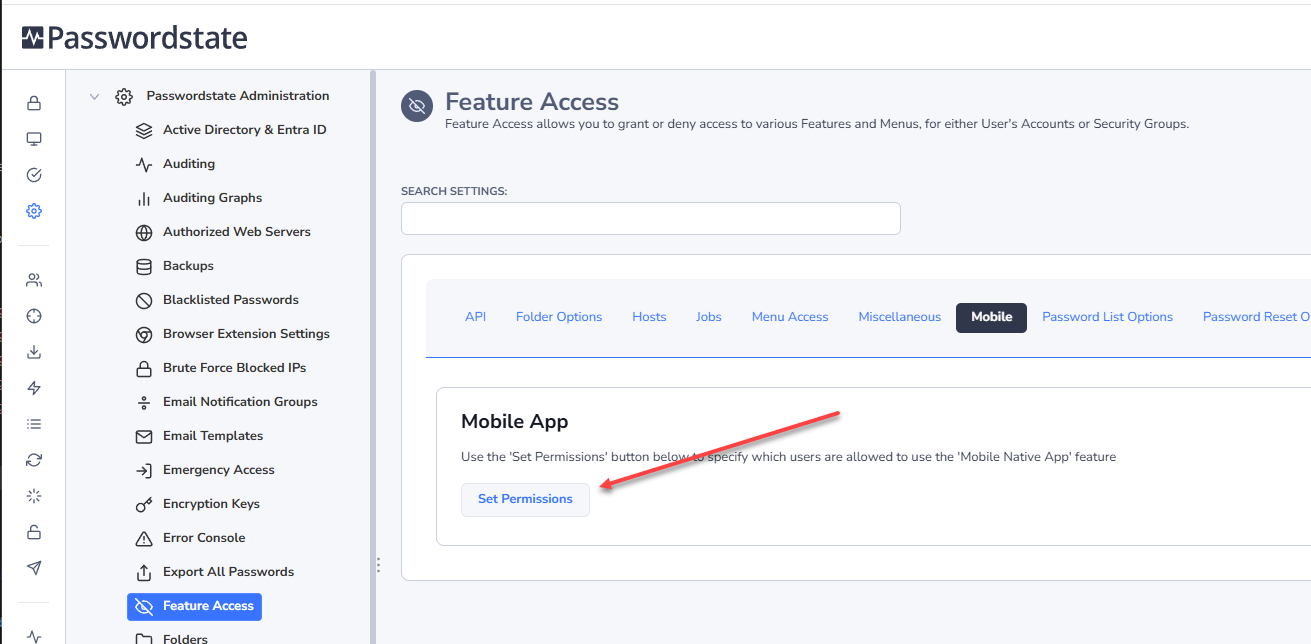1311x644 pixels.
Task: Open Active Directory & Entra ID
Action: tap(245, 130)
